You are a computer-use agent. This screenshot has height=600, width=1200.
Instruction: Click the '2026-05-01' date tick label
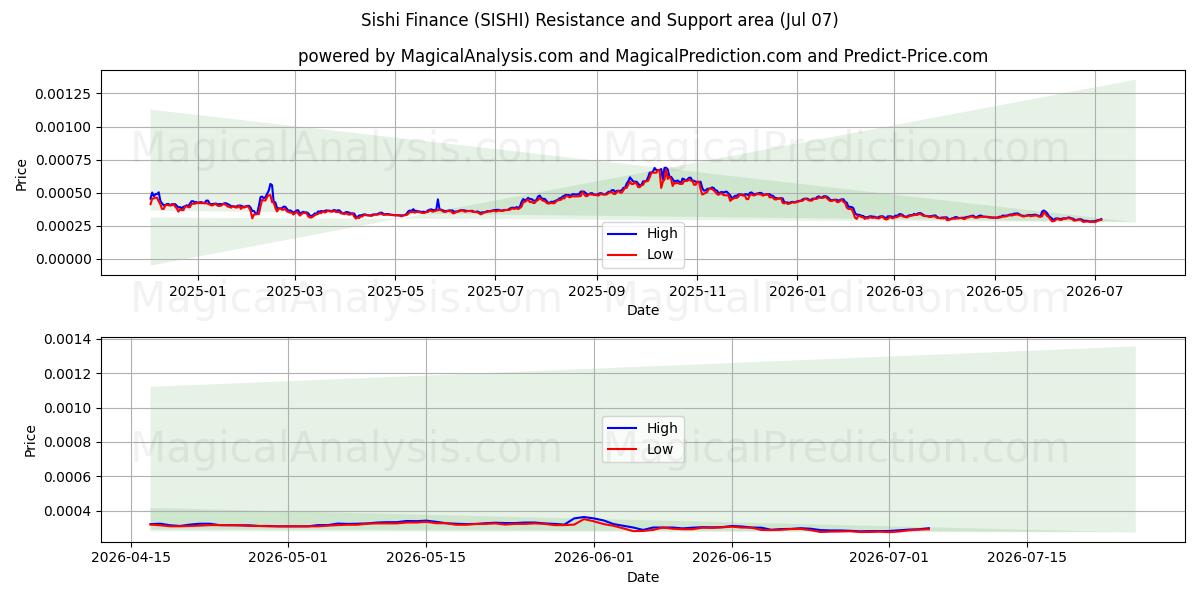click(289, 558)
